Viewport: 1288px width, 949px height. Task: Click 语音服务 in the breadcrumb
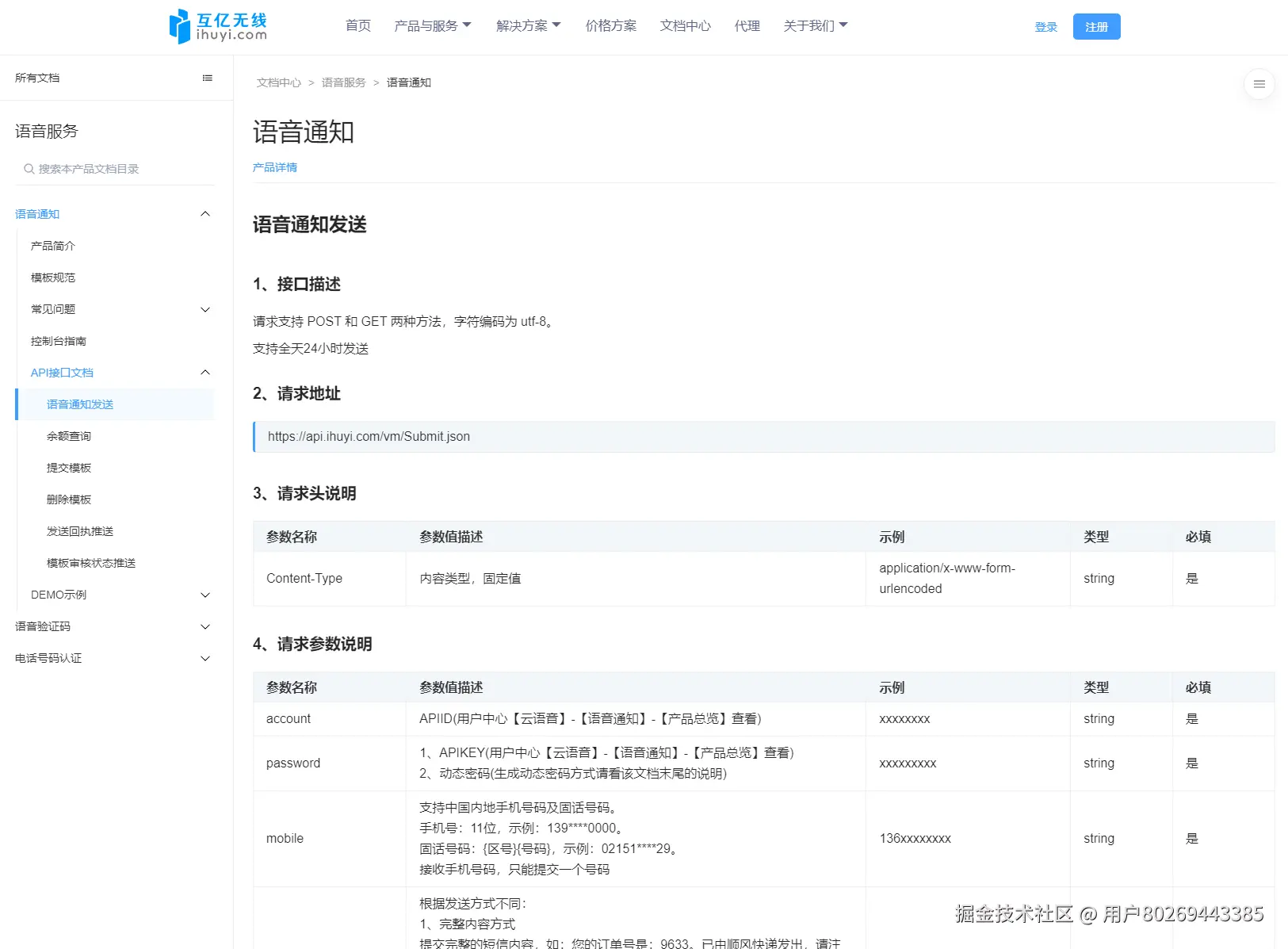pyautogui.click(x=344, y=82)
